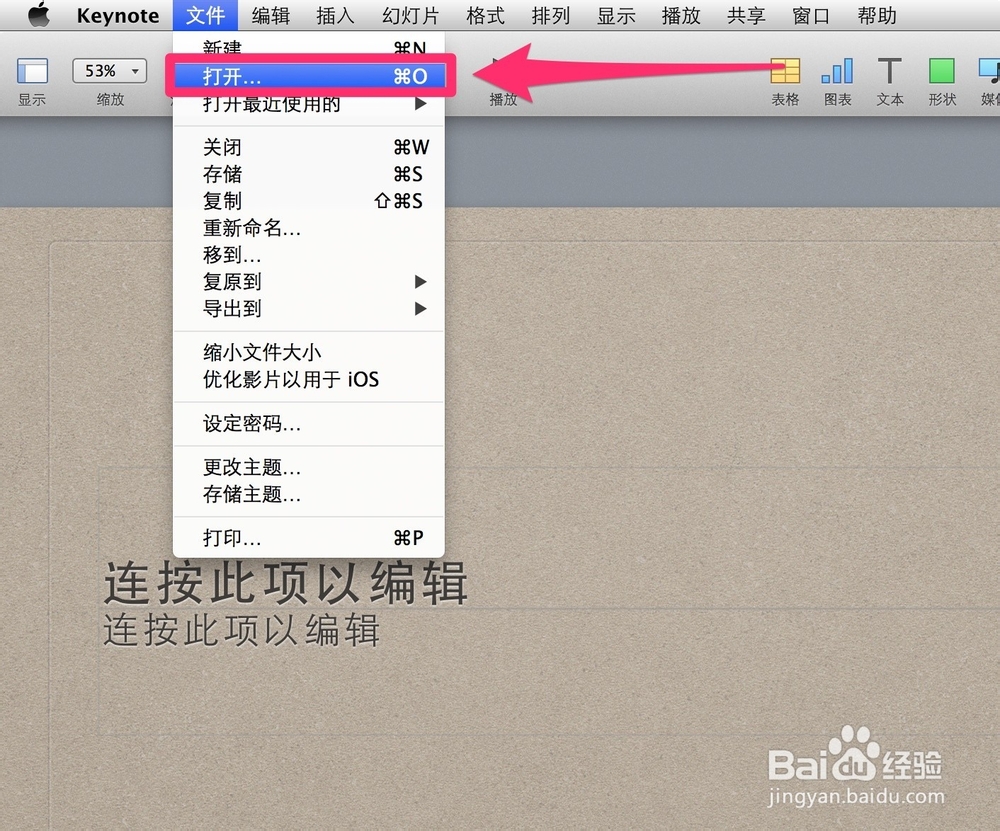Open the Apple menu

point(39,15)
